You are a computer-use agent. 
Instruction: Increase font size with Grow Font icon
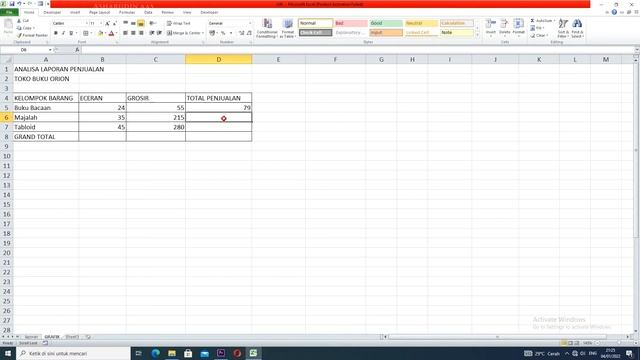107,24
